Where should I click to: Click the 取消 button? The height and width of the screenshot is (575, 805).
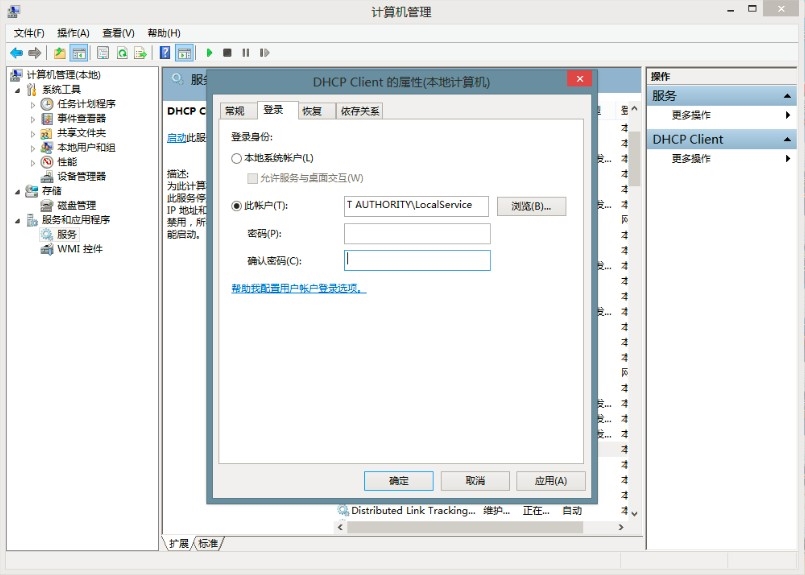click(475, 481)
